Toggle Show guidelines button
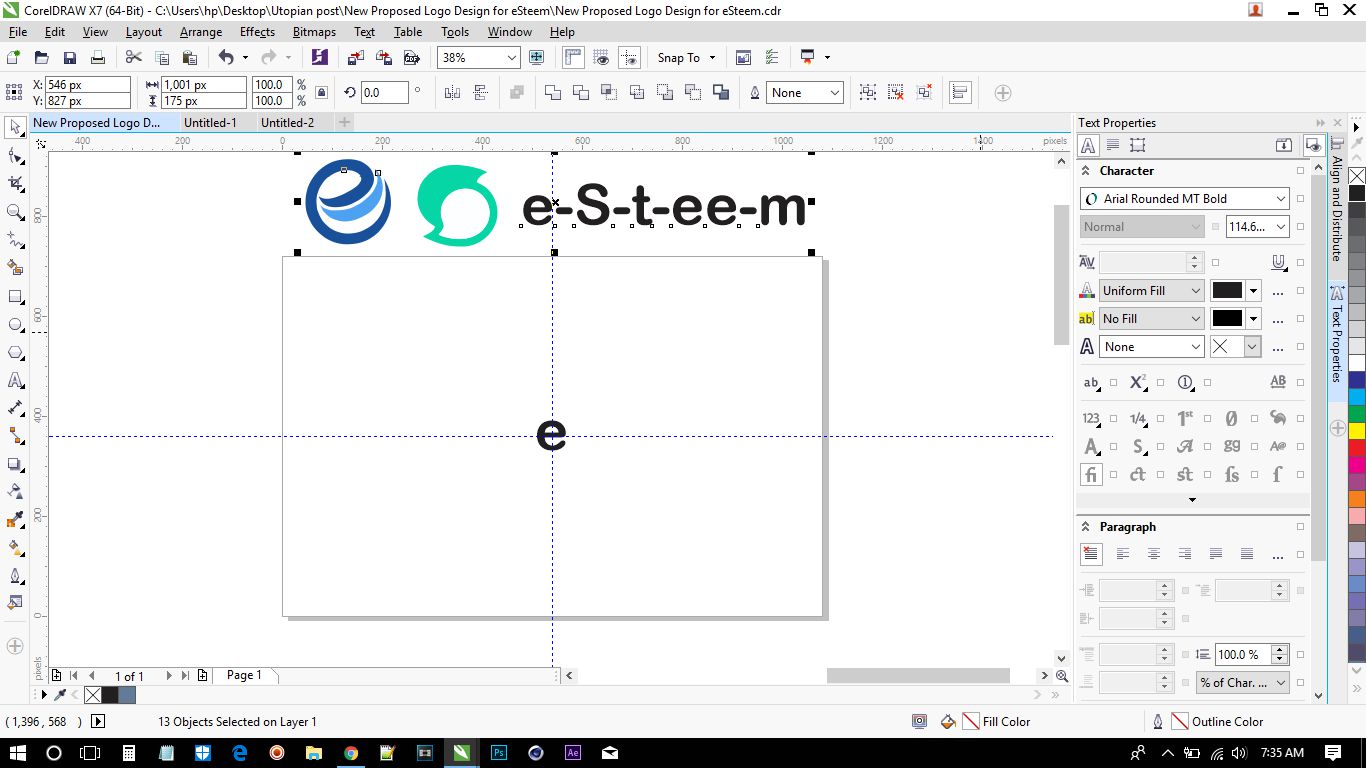This screenshot has width=1366, height=768. (629, 58)
